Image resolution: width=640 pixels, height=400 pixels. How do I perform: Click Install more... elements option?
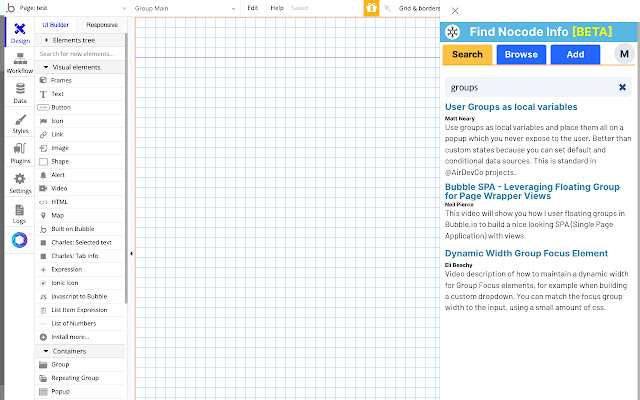(x=80, y=337)
